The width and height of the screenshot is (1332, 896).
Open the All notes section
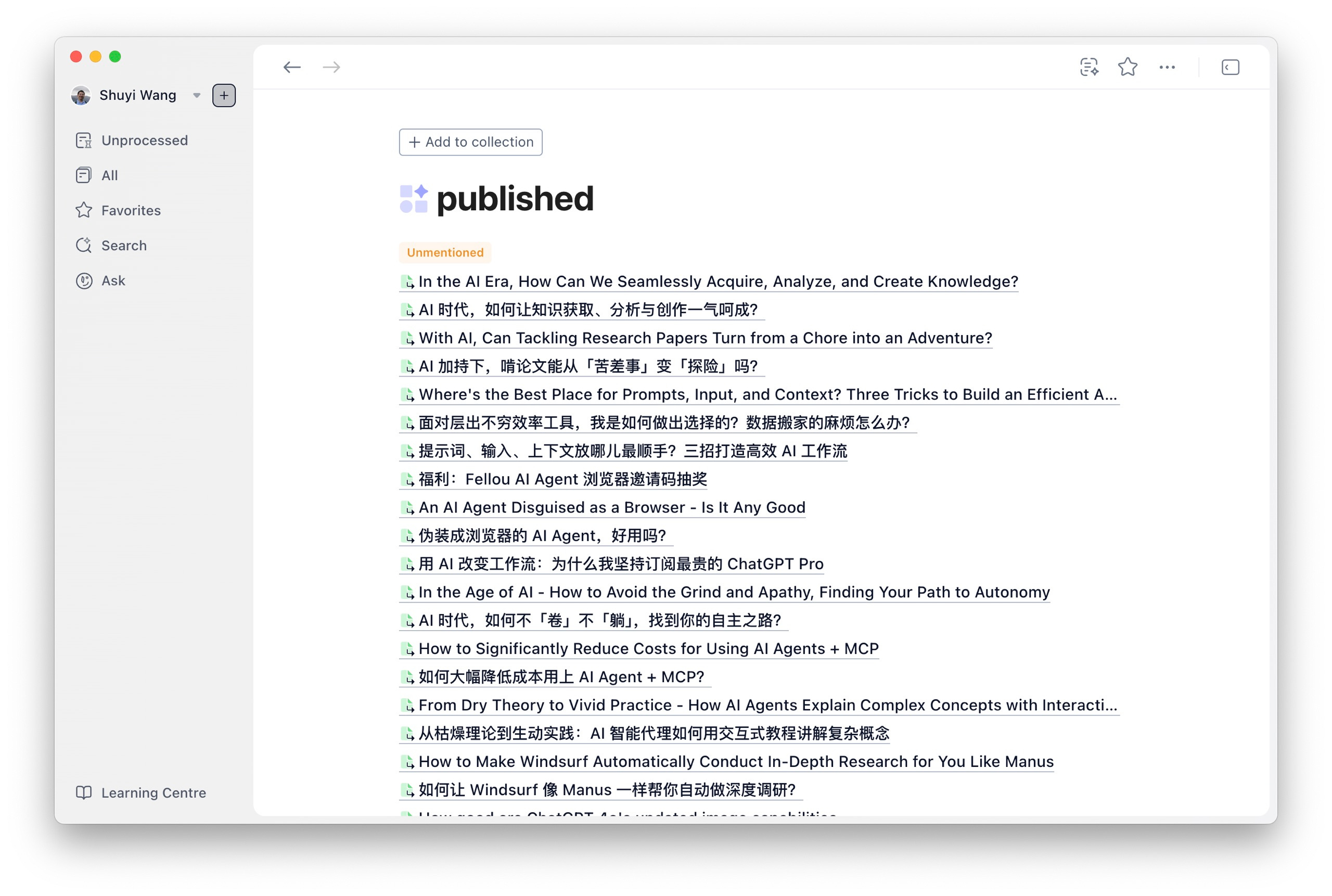tap(109, 175)
